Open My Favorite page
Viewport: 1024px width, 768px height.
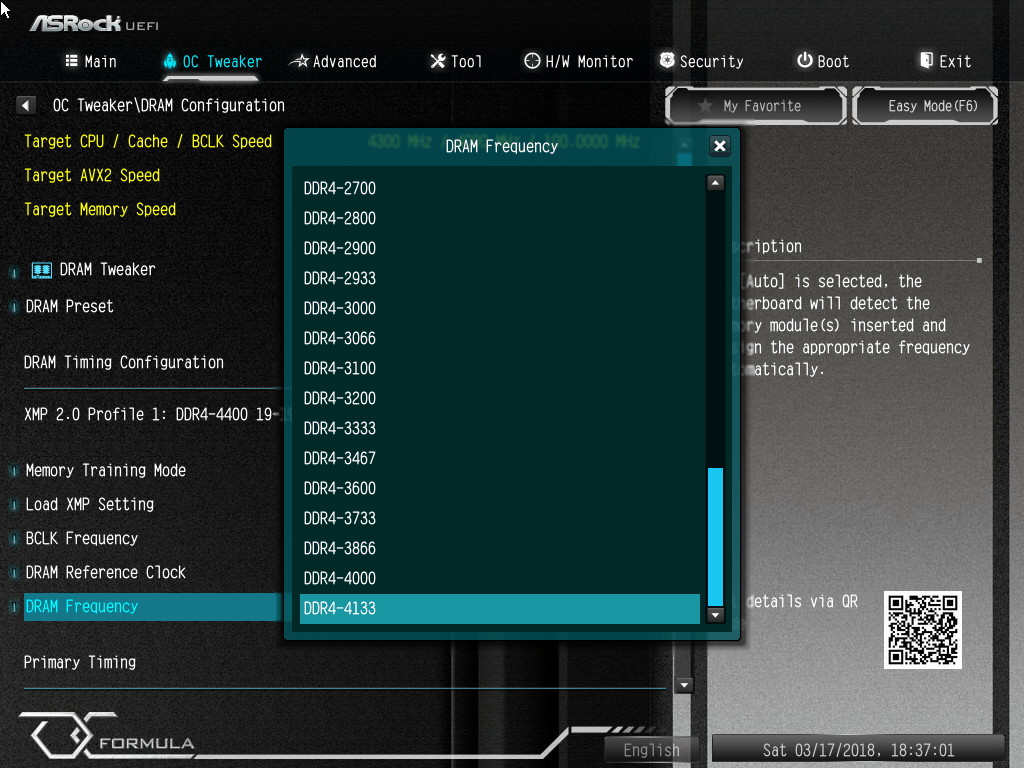pos(756,106)
